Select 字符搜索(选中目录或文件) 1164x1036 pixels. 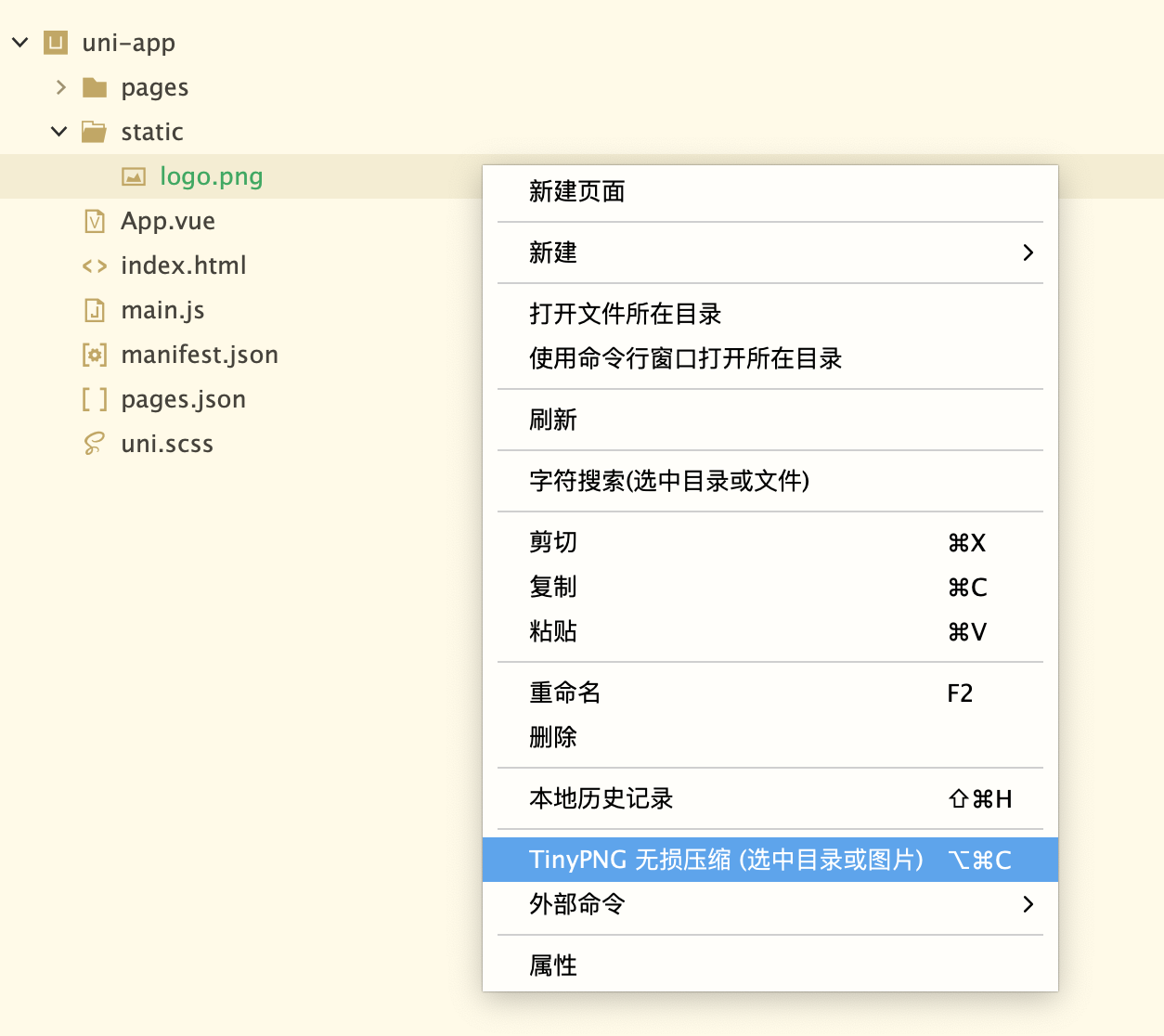[x=770, y=481]
